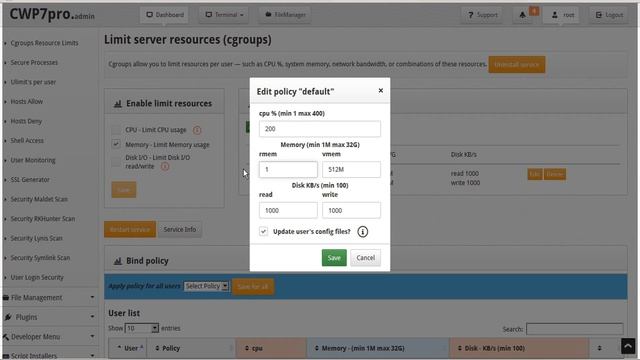This screenshot has height=360, width=640.
Task: Open Security Maldet Scan in sidebar
Action: (39, 199)
